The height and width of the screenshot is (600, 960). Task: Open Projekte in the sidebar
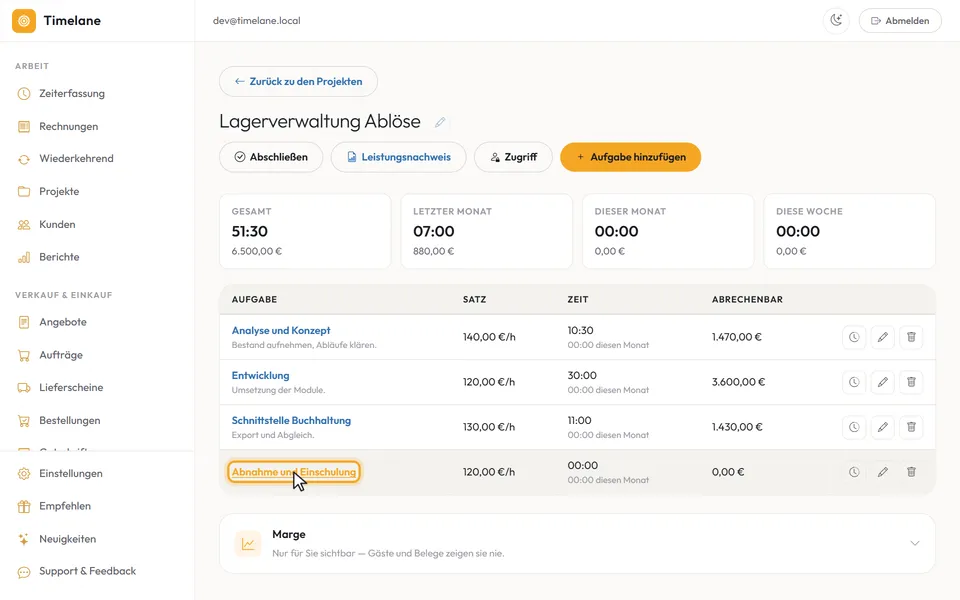pyautogui.click(x=59, y=192)
